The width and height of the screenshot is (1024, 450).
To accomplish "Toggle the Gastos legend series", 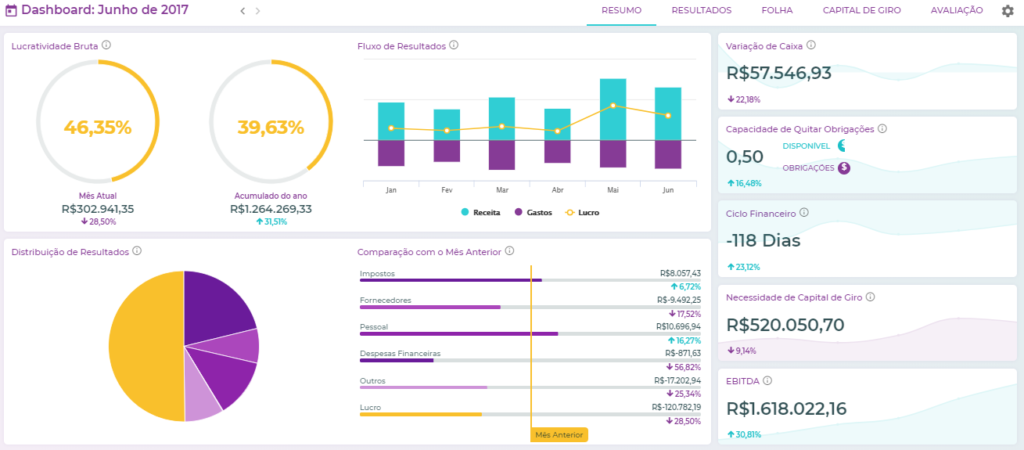I will coord(533,212).
